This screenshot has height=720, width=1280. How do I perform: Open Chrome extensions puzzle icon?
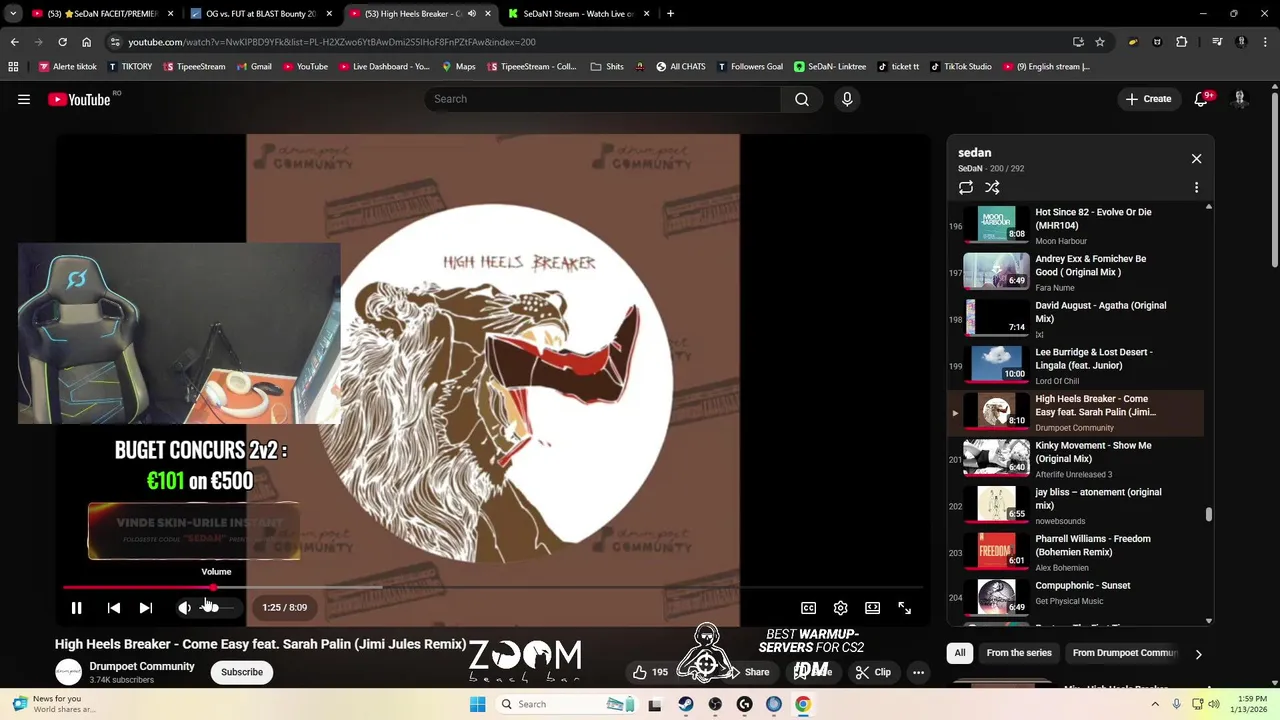pos(1182,42)
